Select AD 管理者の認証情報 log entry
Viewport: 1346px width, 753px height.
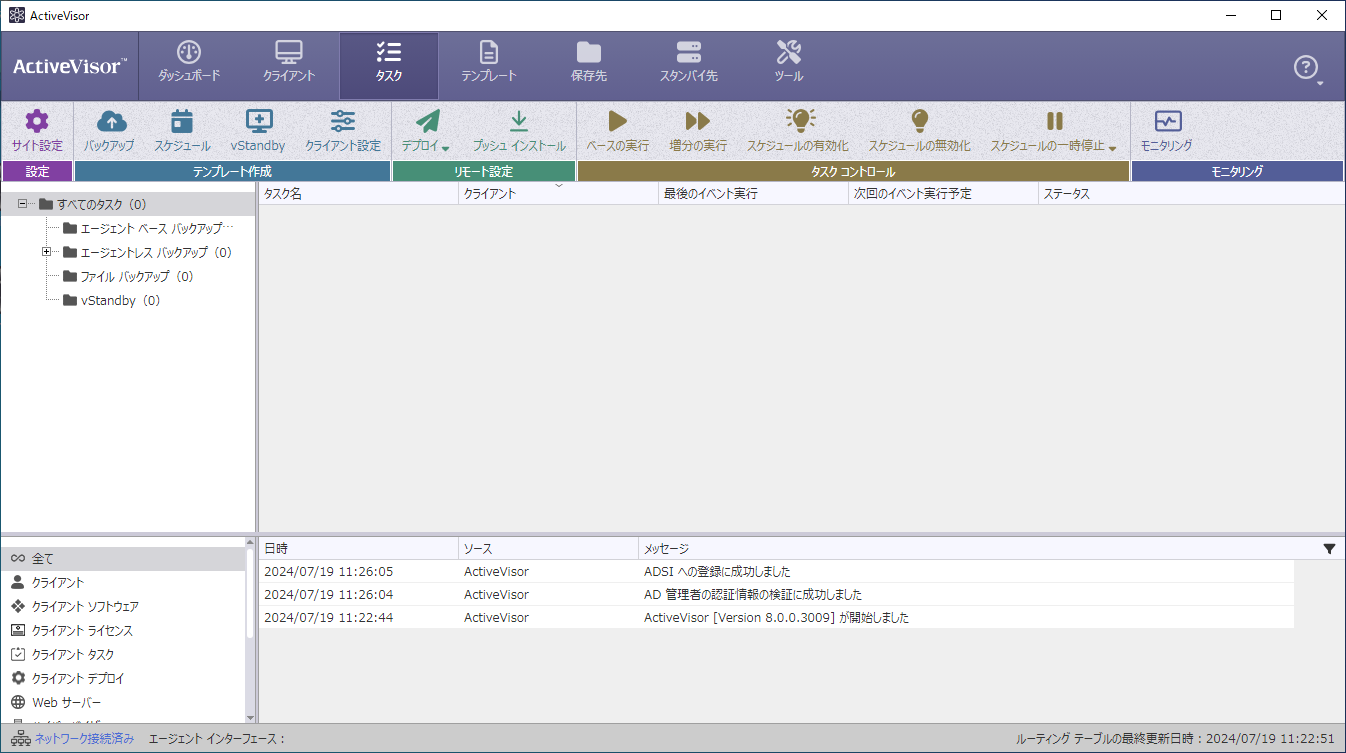point(776,595)
